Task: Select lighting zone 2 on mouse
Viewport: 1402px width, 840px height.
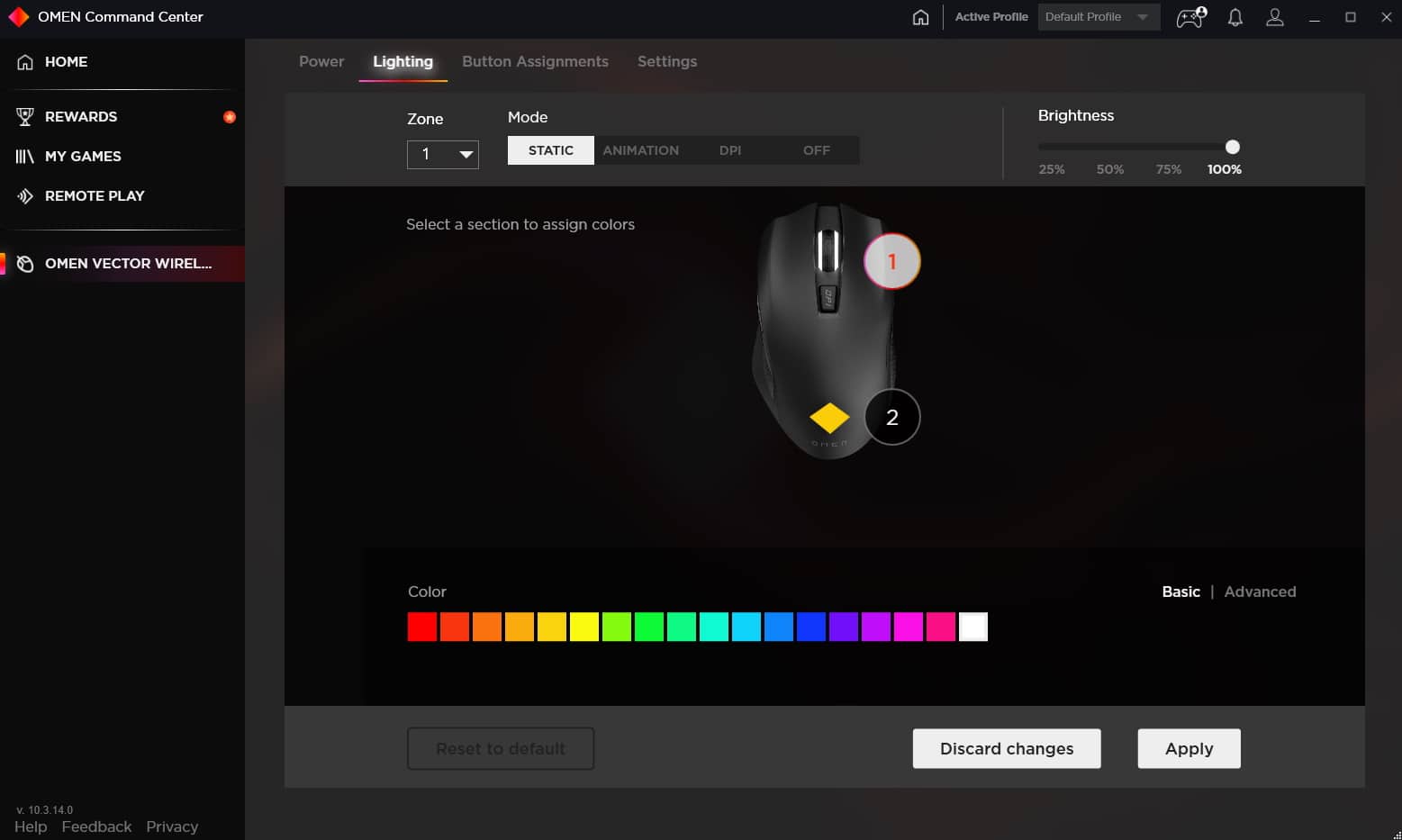Action: tap(891, 417)
